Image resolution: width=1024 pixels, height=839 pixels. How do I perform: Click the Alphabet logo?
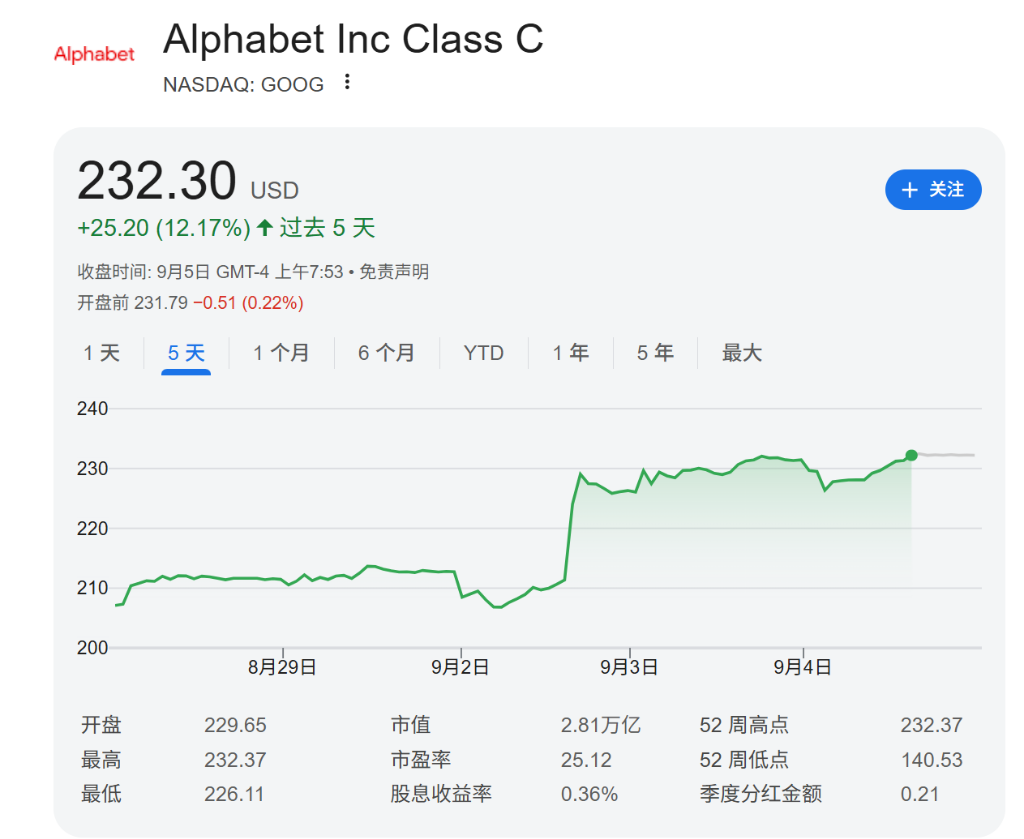[x=94, y=54]
